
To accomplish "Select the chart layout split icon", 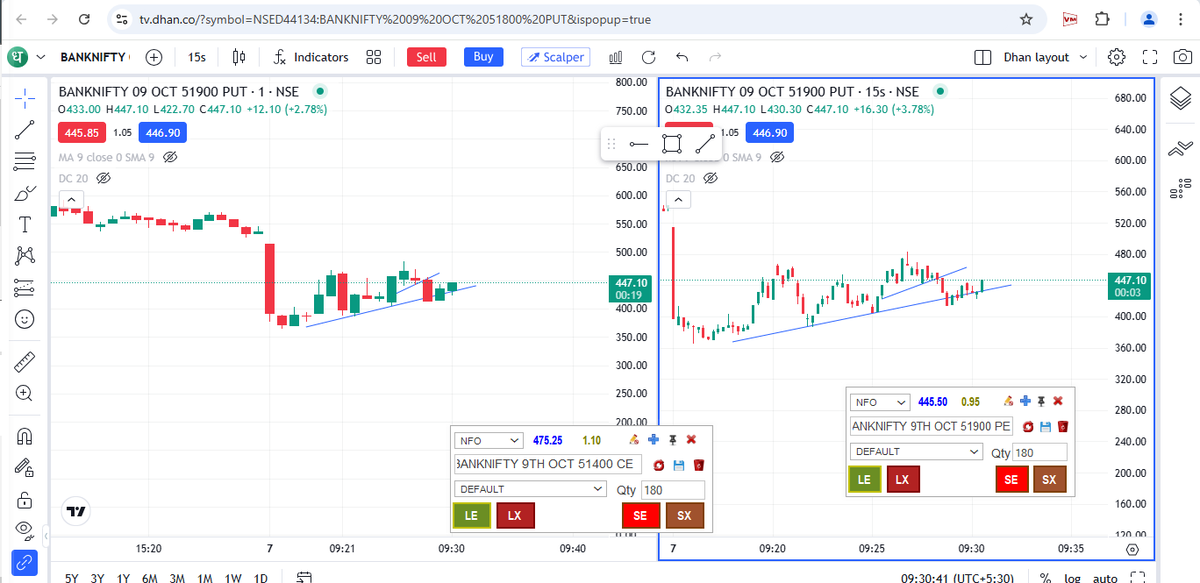I will click(x=983, y=57).
